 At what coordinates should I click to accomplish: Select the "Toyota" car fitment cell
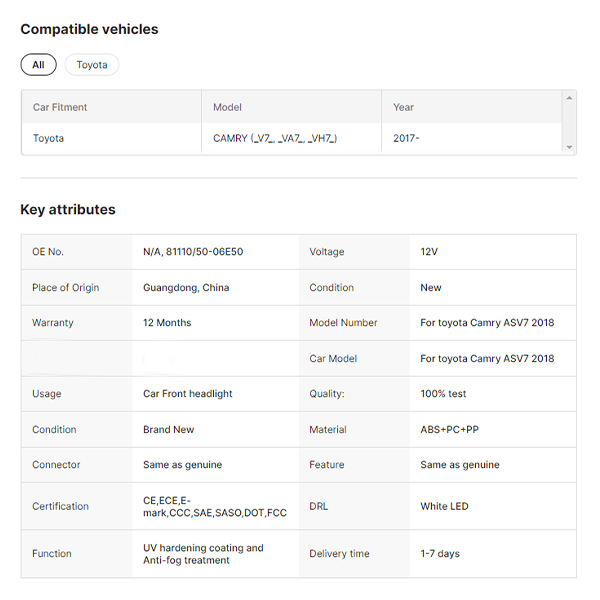pos(48,138)
